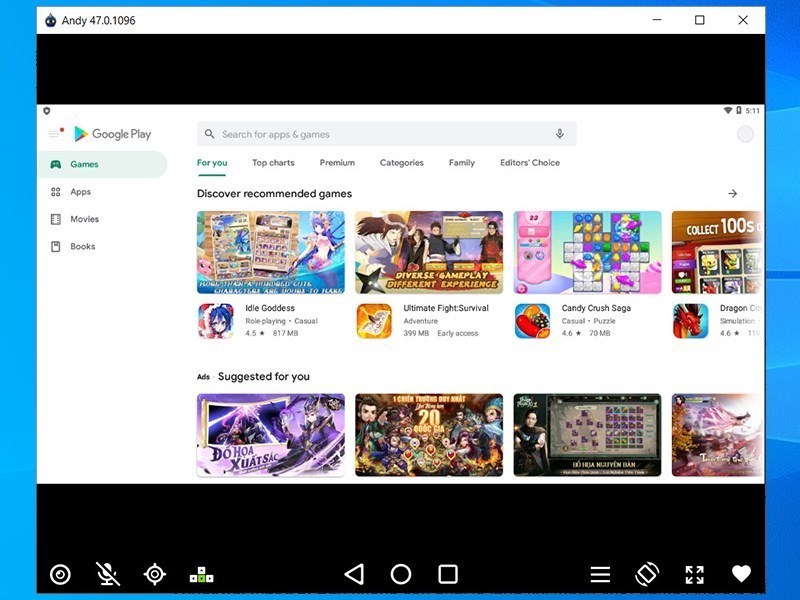
Task: Open the navigation drawer hamburger menu
Action: 56,133
